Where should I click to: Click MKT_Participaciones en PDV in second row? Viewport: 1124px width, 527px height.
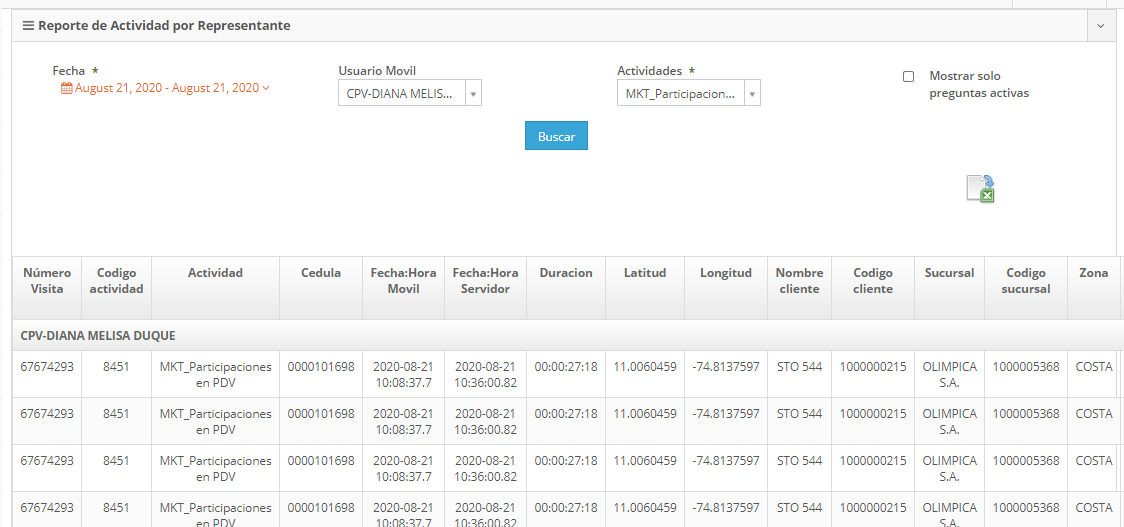pyautogui.click(x=215, y=422)
